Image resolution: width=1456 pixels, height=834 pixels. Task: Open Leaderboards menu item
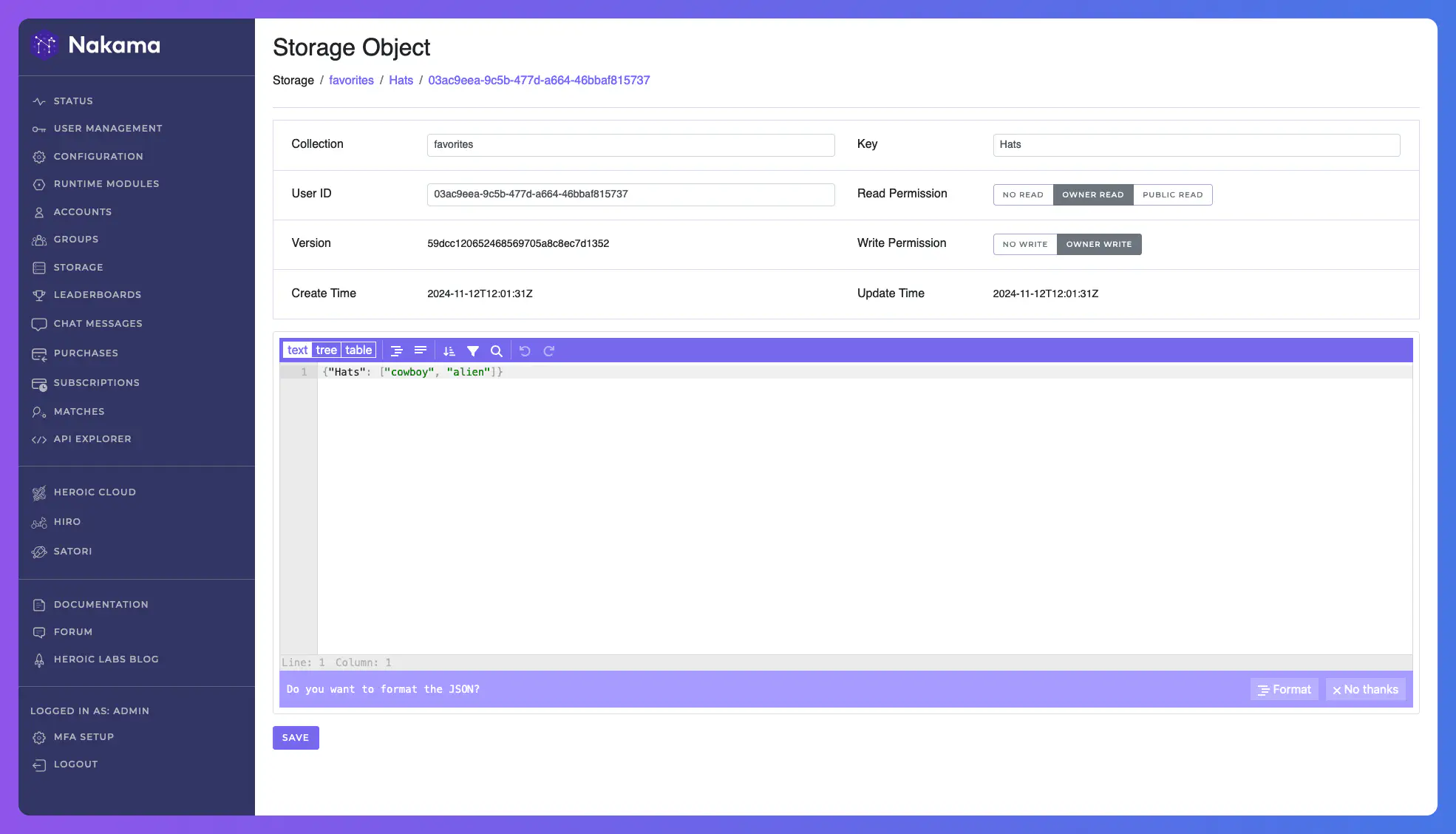(x=98, y=295)
